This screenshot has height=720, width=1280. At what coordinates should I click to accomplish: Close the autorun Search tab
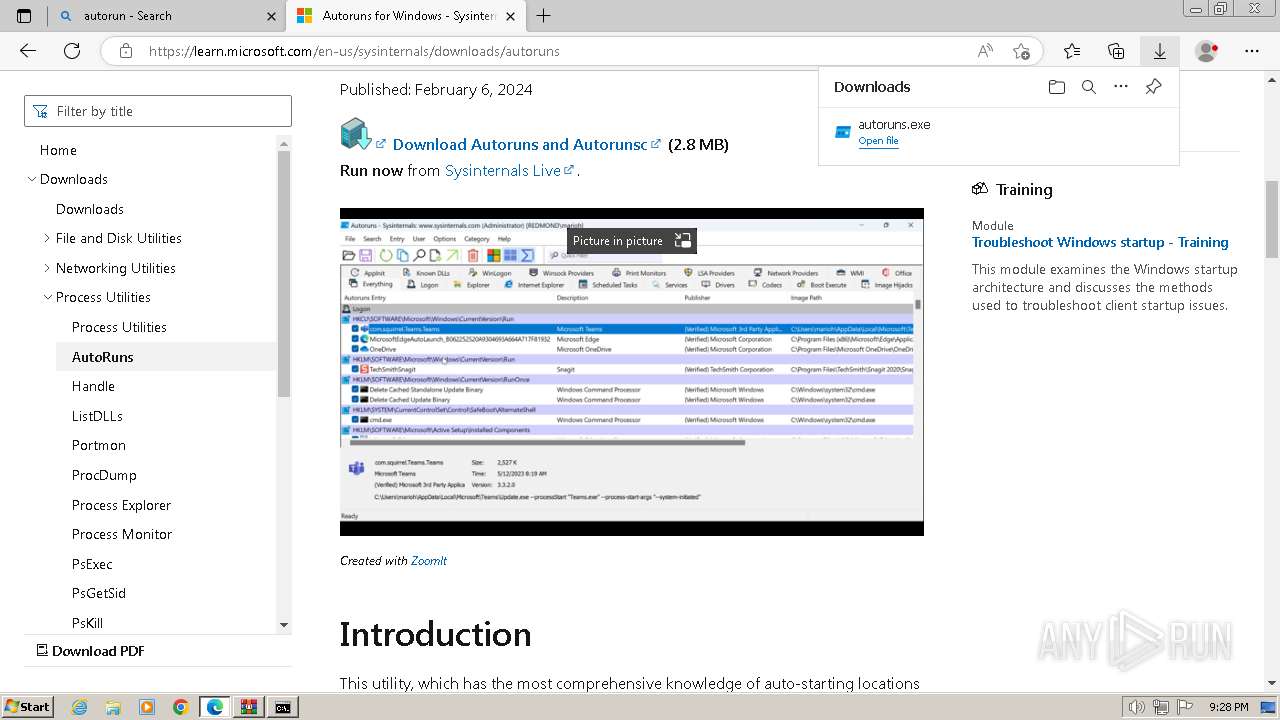(272, 16)
